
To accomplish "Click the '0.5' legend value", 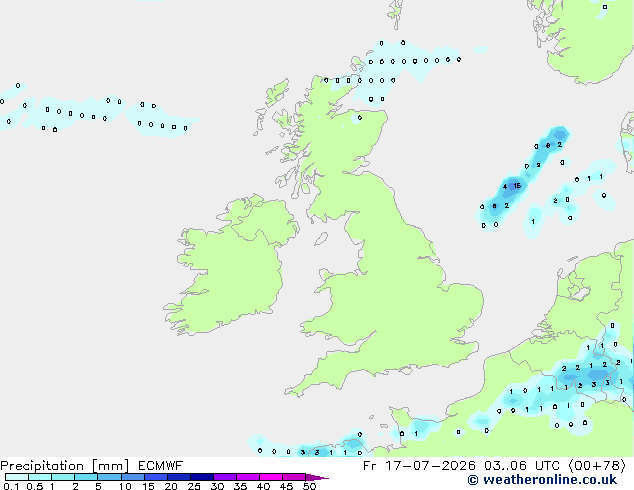I will (34, 486).
